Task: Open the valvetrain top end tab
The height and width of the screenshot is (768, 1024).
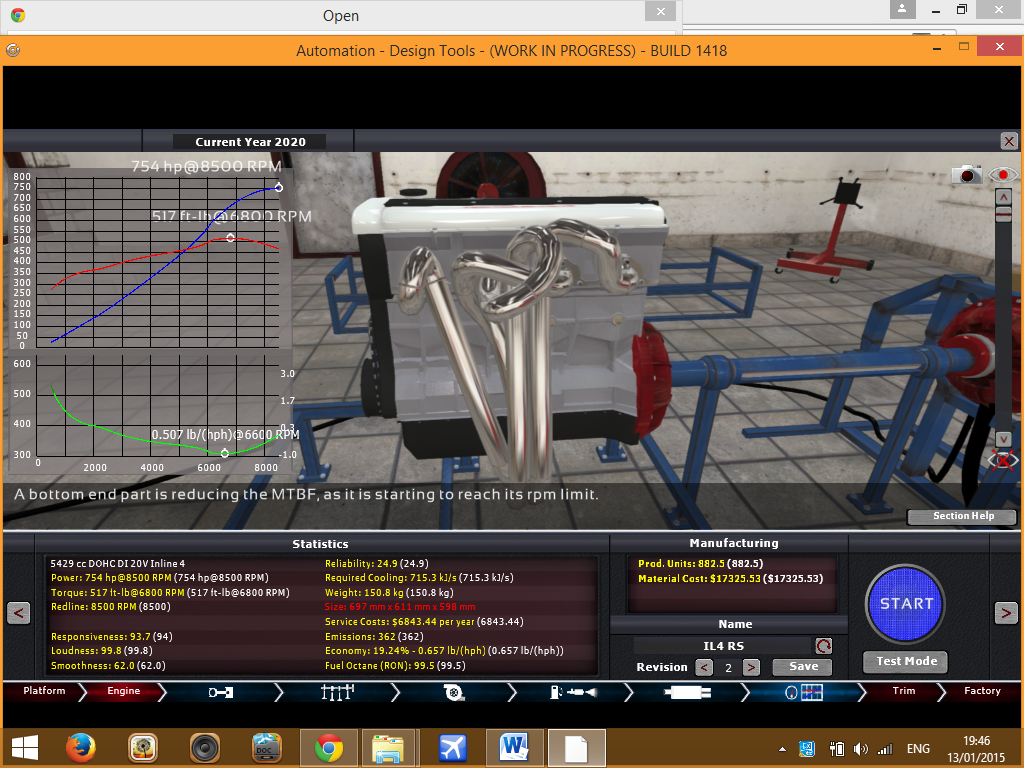Action: coord(337,692)
